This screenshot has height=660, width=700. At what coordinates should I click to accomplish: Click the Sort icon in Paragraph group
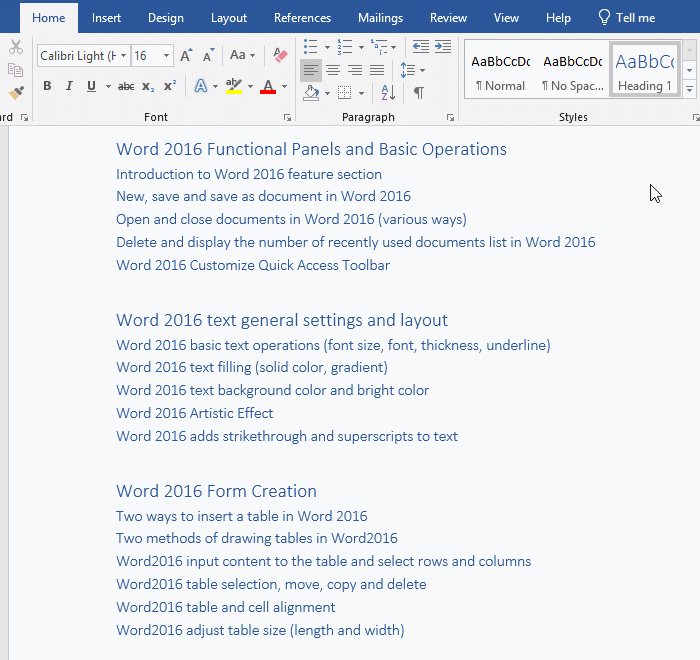[x=388, y=93]
